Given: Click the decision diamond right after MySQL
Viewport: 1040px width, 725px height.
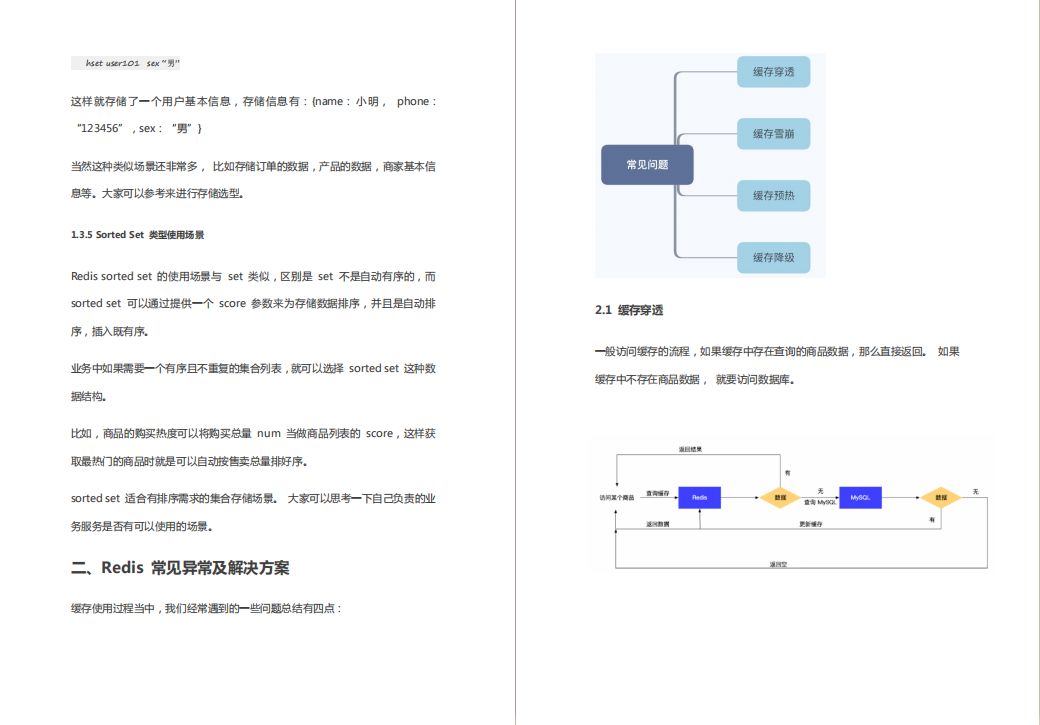Looking at the screenshot, I should click(x=941, y=497).
